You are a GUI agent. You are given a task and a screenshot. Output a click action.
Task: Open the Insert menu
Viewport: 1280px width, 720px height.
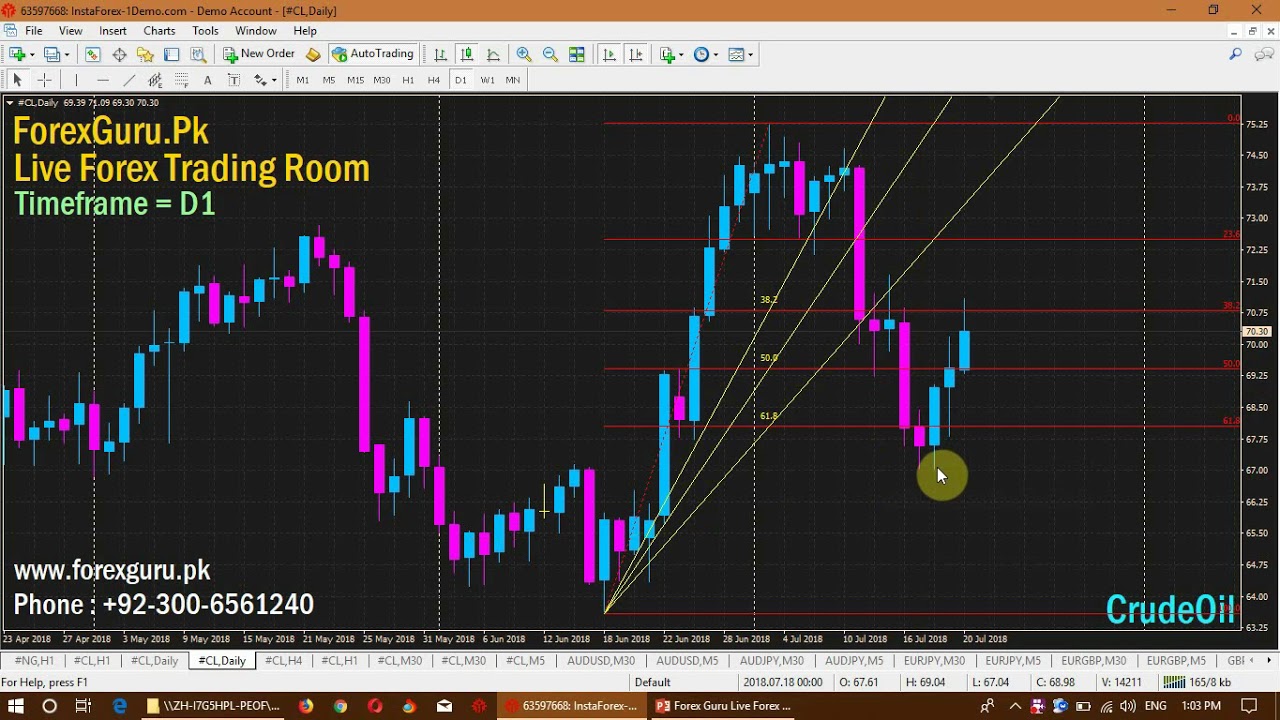(113, 31)
